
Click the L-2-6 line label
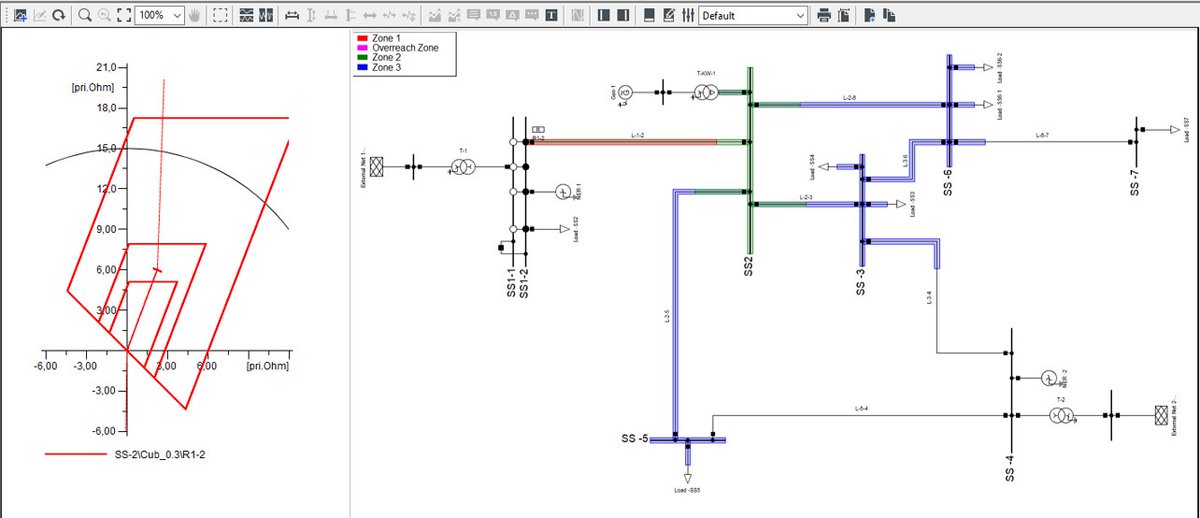tap(850, 98)
